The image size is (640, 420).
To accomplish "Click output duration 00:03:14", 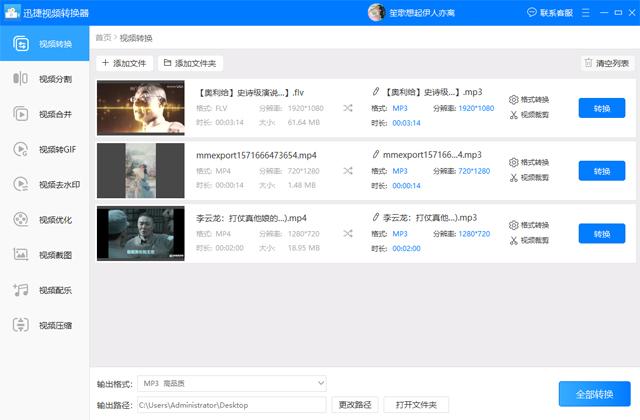I will pyautogui.click(x=406, y=123).
